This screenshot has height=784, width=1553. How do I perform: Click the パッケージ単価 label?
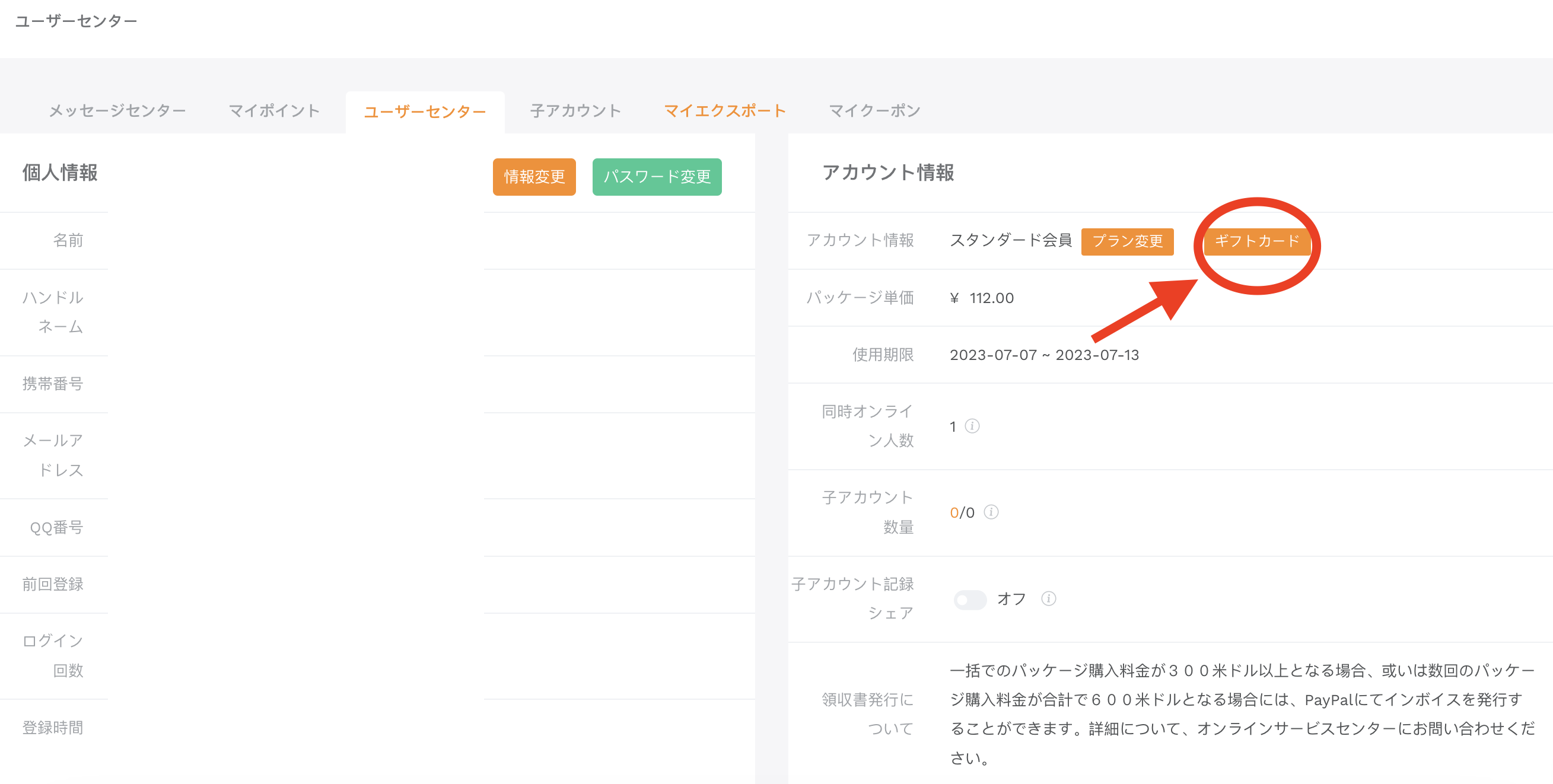point(860,298)
